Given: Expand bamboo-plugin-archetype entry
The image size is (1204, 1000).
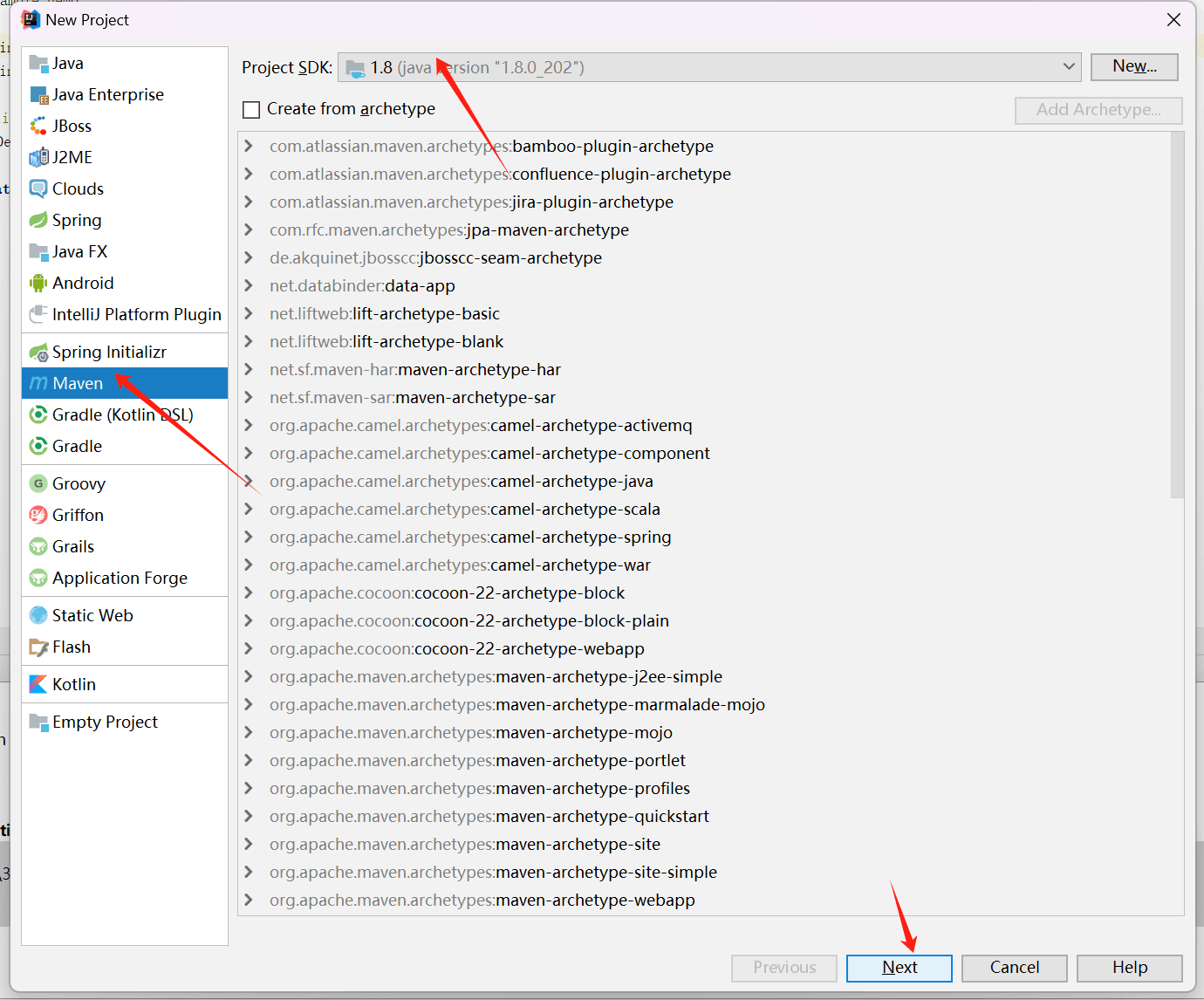Looking at the screenshot, I should tap(249, 146).
